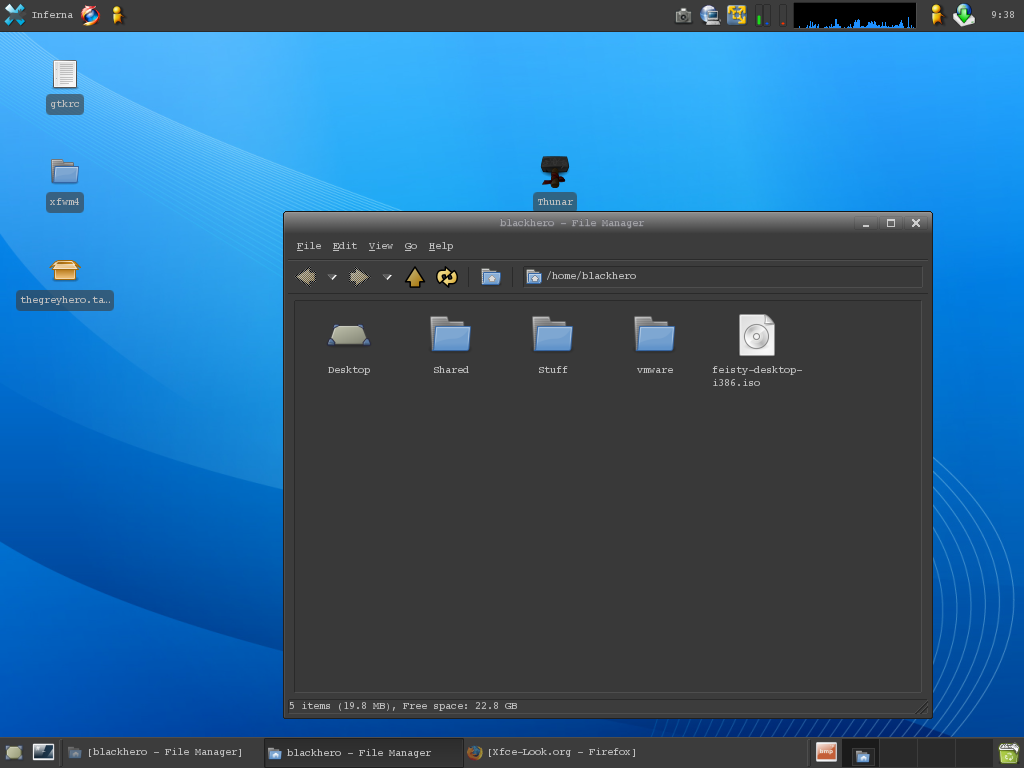Image resolution: width=1024 pixels, height=768 pixels.
Task: Go up to parent folder
Action: (415, 277)
